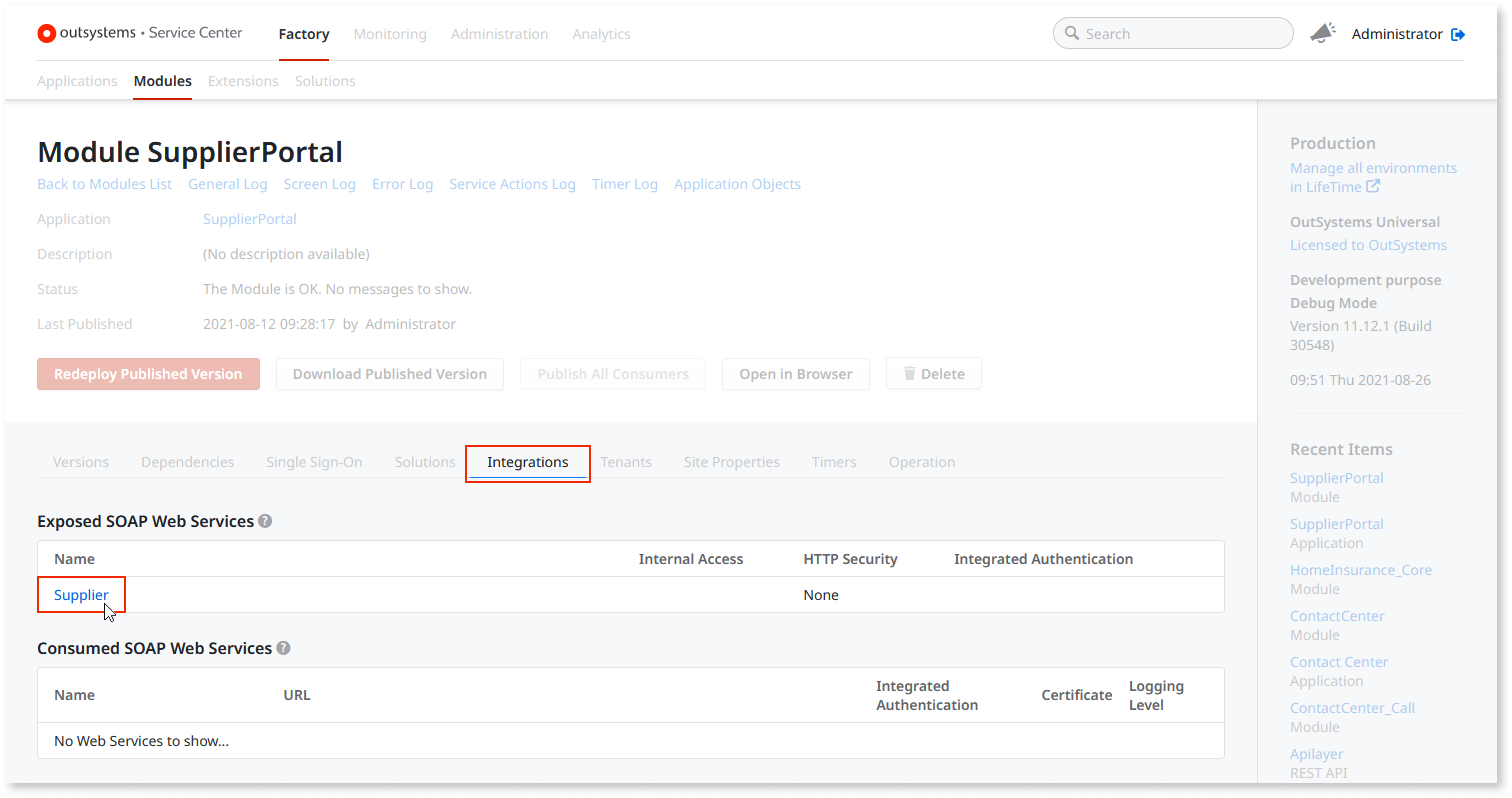Open the Site Properties tab
Image resolution: width=1512 pixels, height=798 pixels.
pos(731,461)
